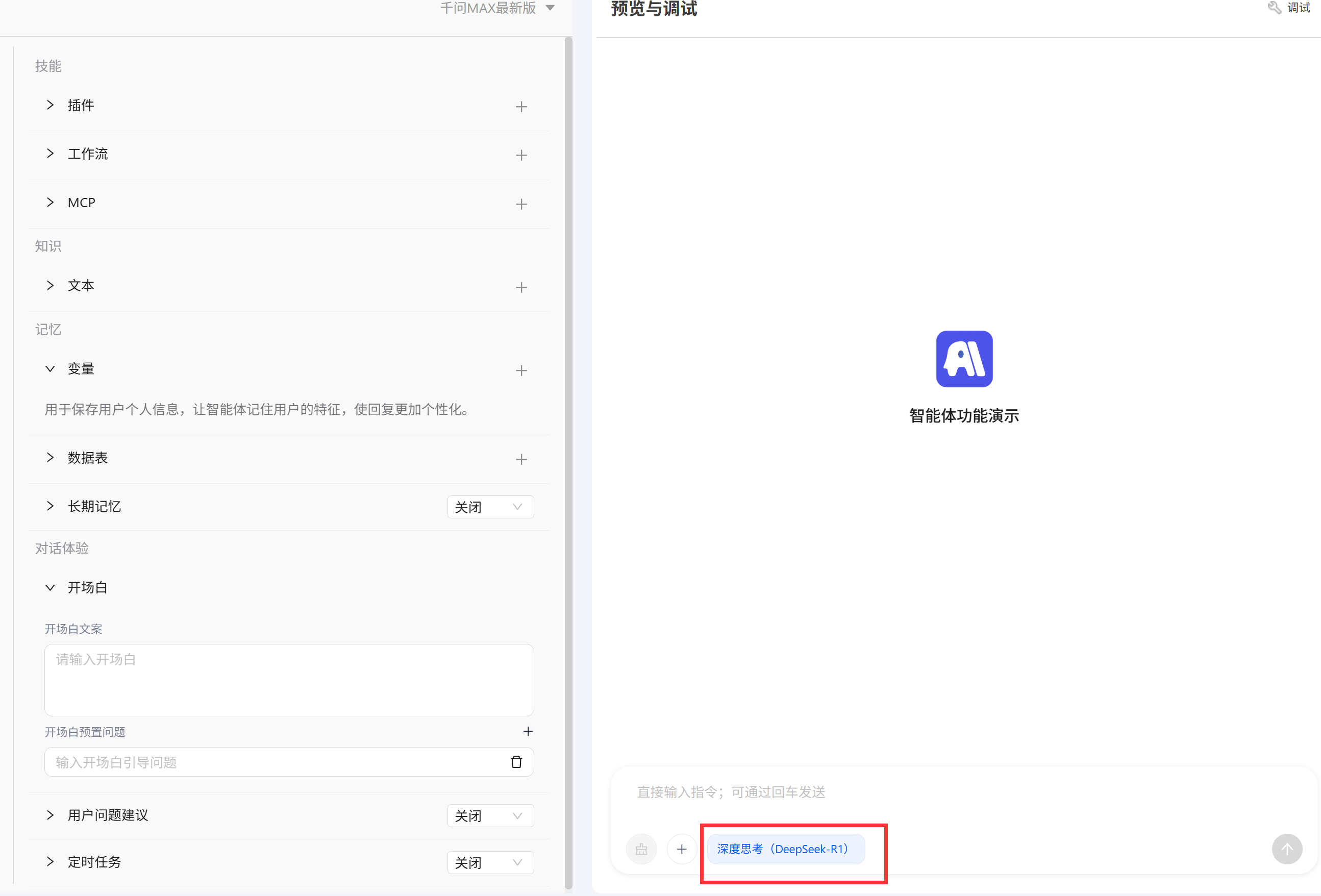Clear conversation using the broom icon
Image resolution: width=1321 pixels, height=896 pixels.
641,850
